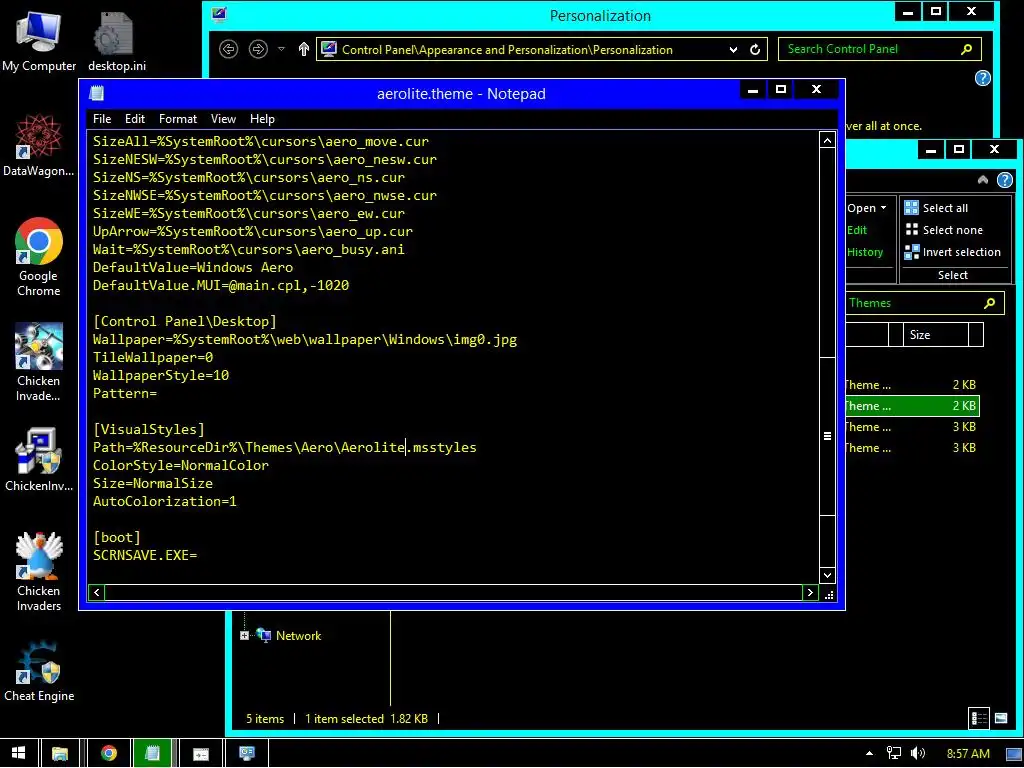Select the last 3 KB Theme file
The image size is (1024, 768).
coord(912,447)
